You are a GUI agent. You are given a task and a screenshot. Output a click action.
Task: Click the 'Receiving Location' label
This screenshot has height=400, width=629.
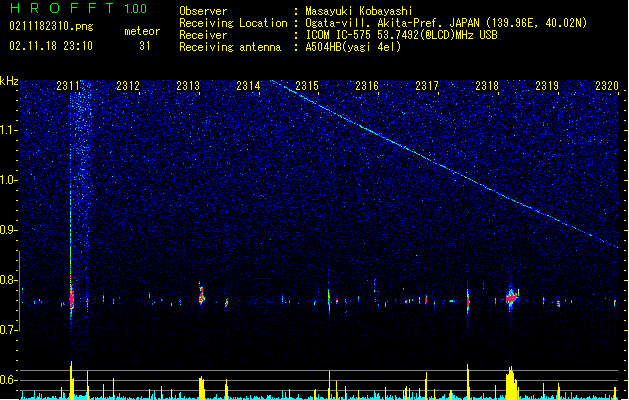233,23
